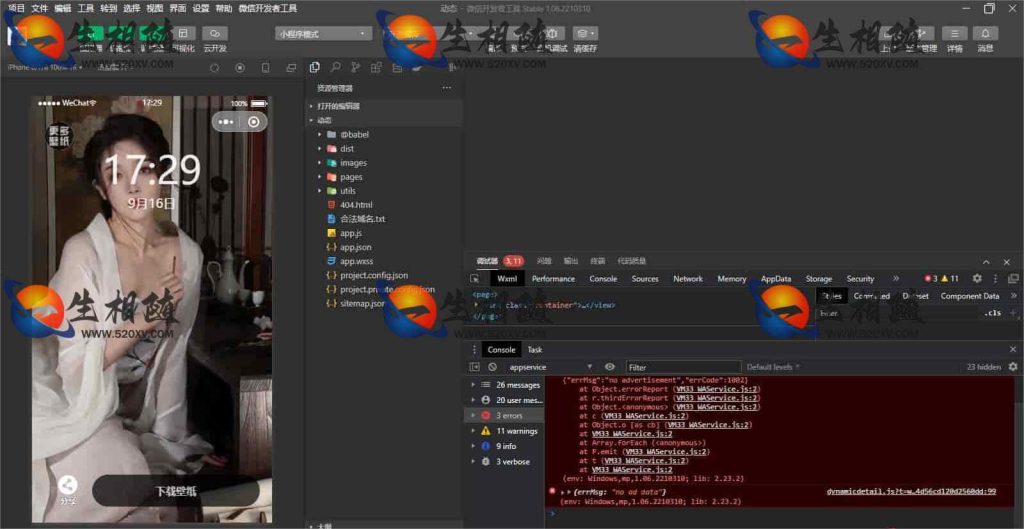Open the 微信开发者工具 menu
Screen dimensions: 1024x529
268,8
